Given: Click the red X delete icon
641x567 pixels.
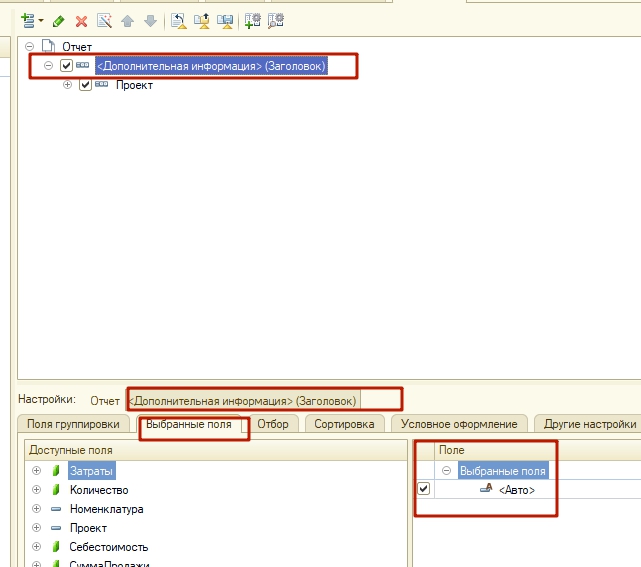Looking at the screenshot, I should 81,20.
